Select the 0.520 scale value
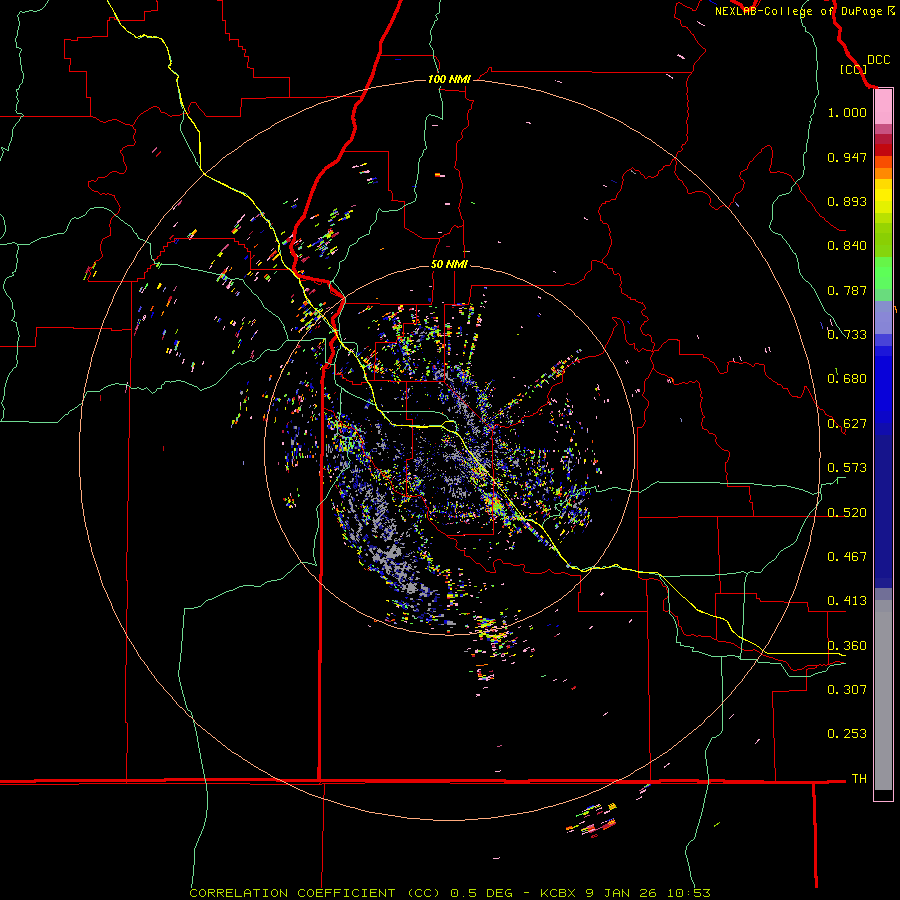The image size is (900, 900). 847,513
